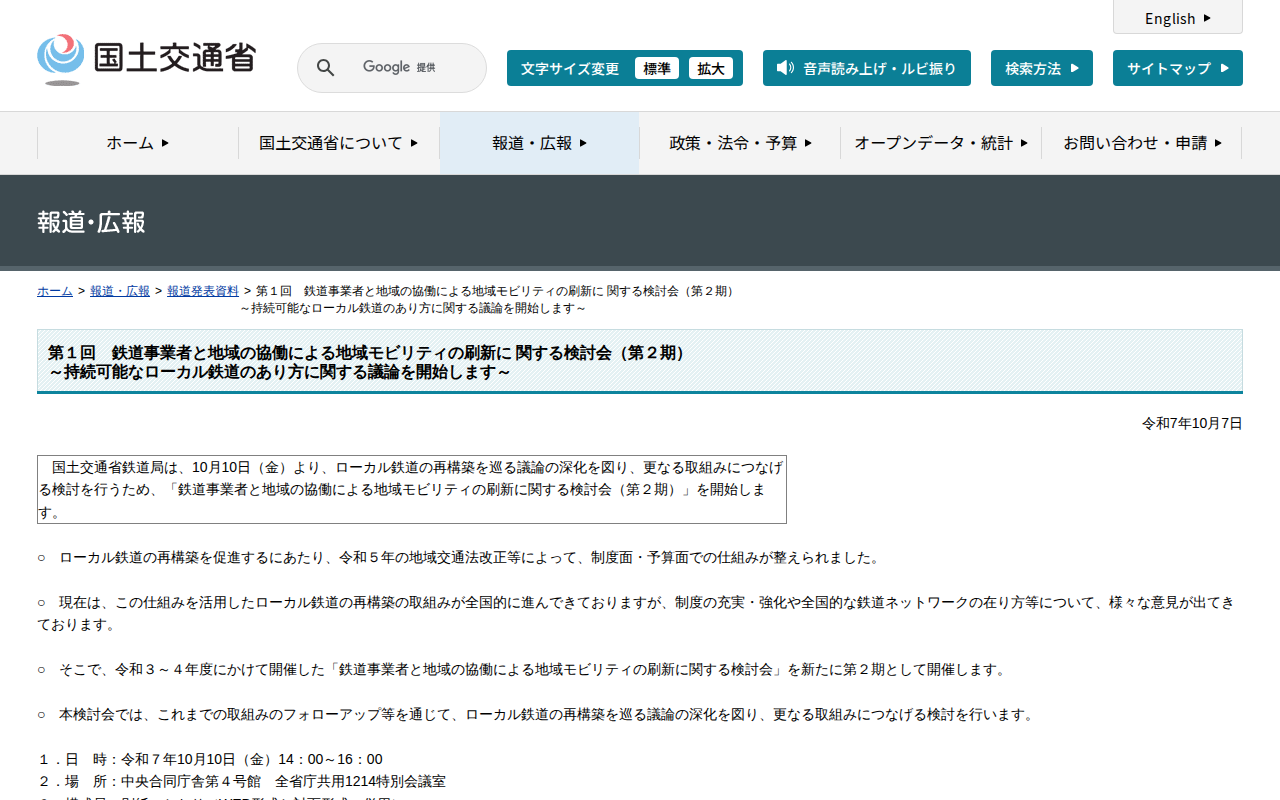Click the magnifier search icon
Viewport: 1280px width, 800px height.
click(326, 68)
